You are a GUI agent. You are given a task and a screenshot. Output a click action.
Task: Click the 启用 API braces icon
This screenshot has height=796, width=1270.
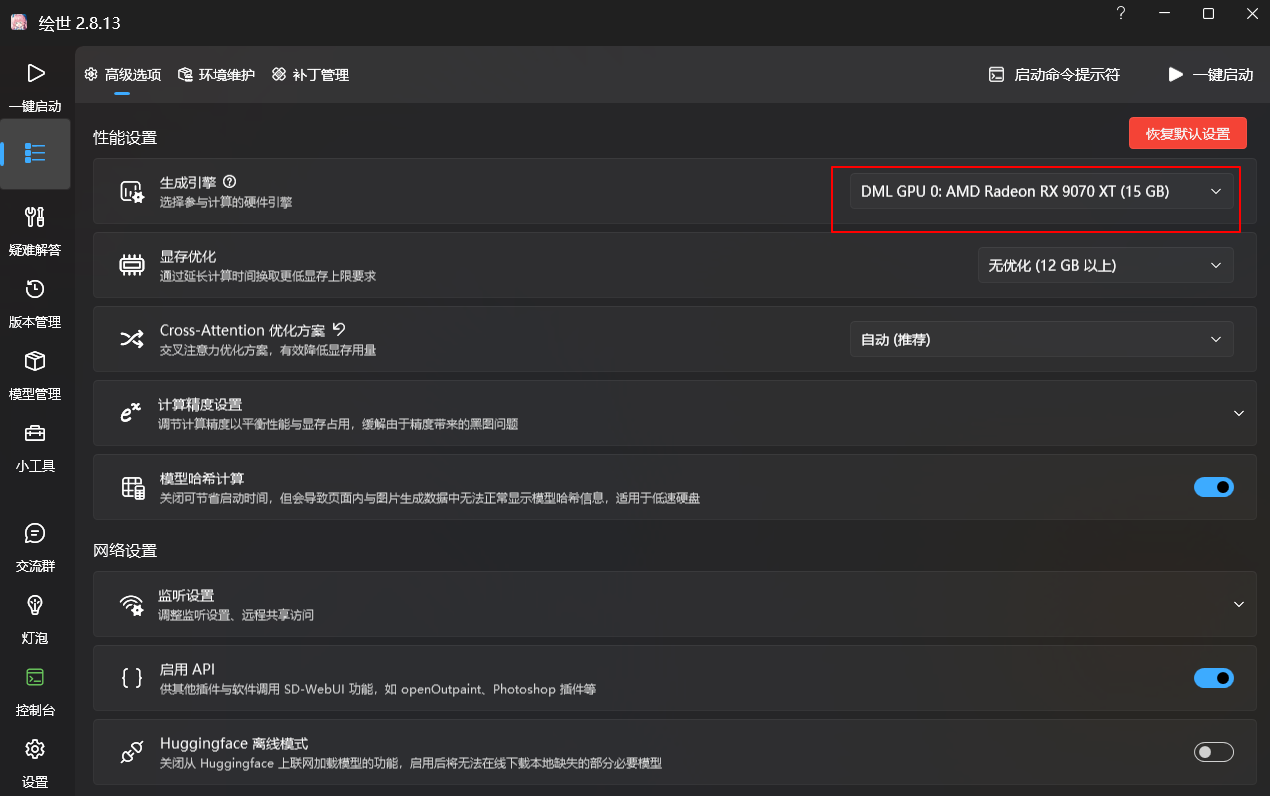pos(131,678)
